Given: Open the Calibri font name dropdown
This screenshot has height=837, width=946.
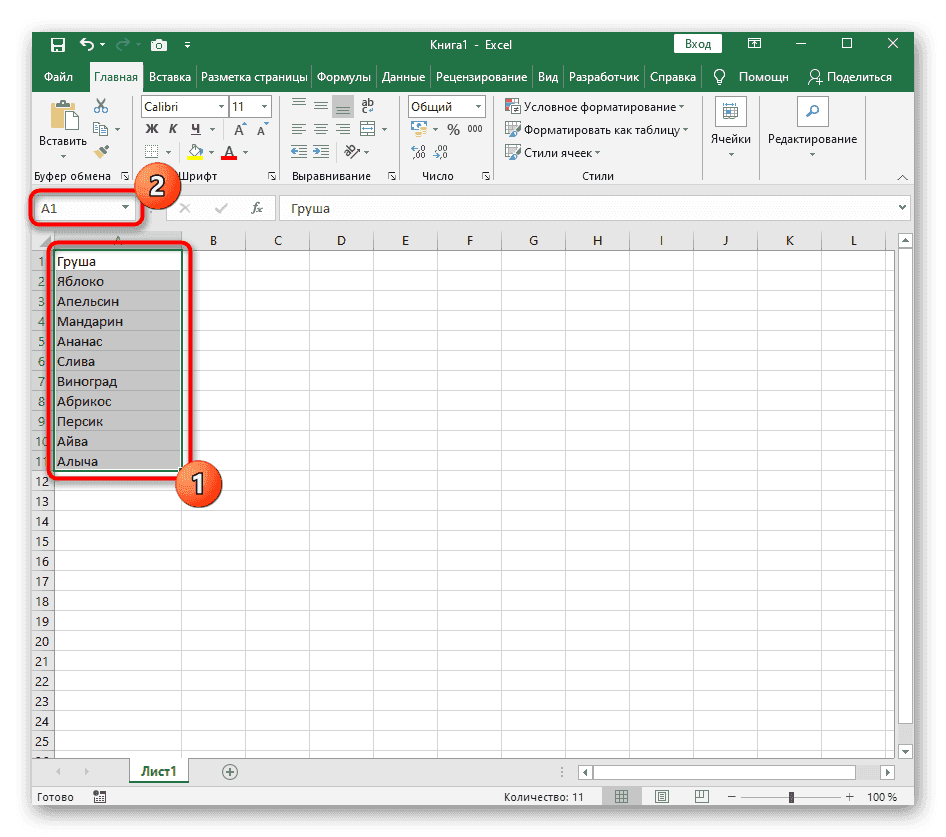Looking at the screenshot, I should [x=183, y=107].
